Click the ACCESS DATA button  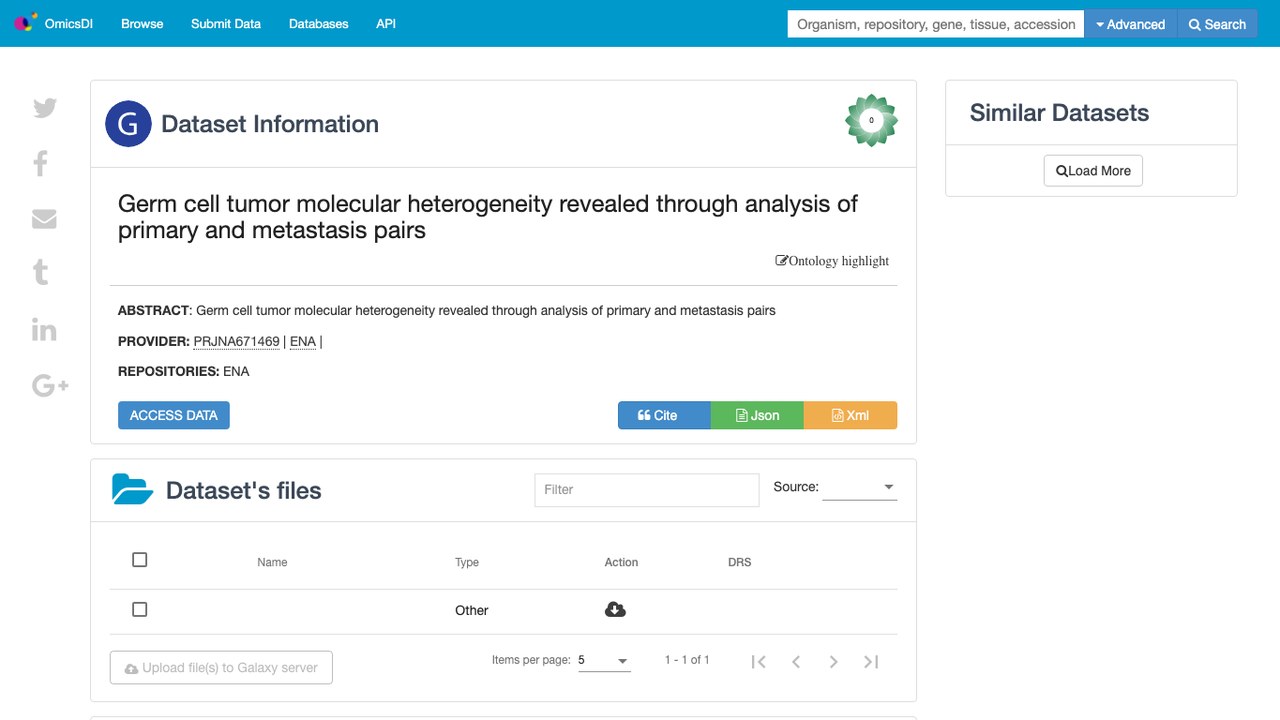coord(174,415)
